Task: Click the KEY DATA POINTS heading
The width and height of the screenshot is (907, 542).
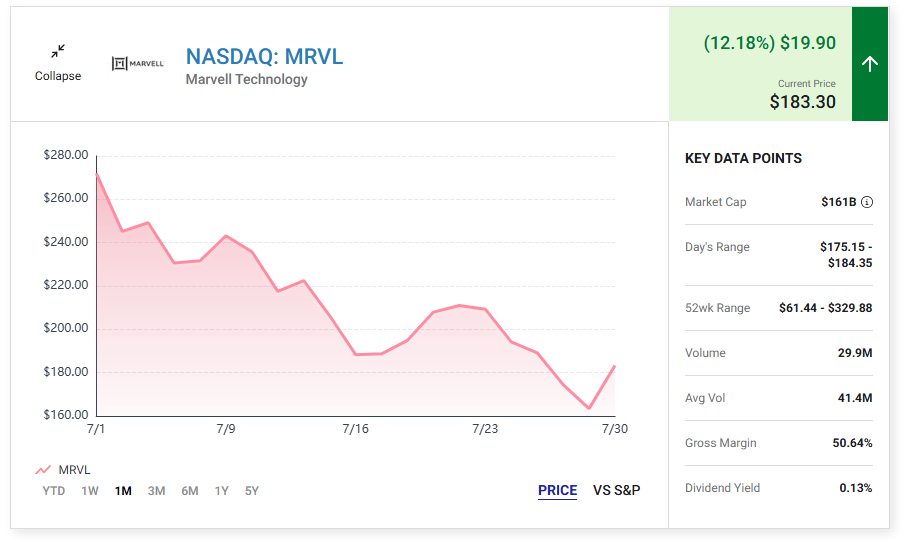Action: (x=743, y=158)
